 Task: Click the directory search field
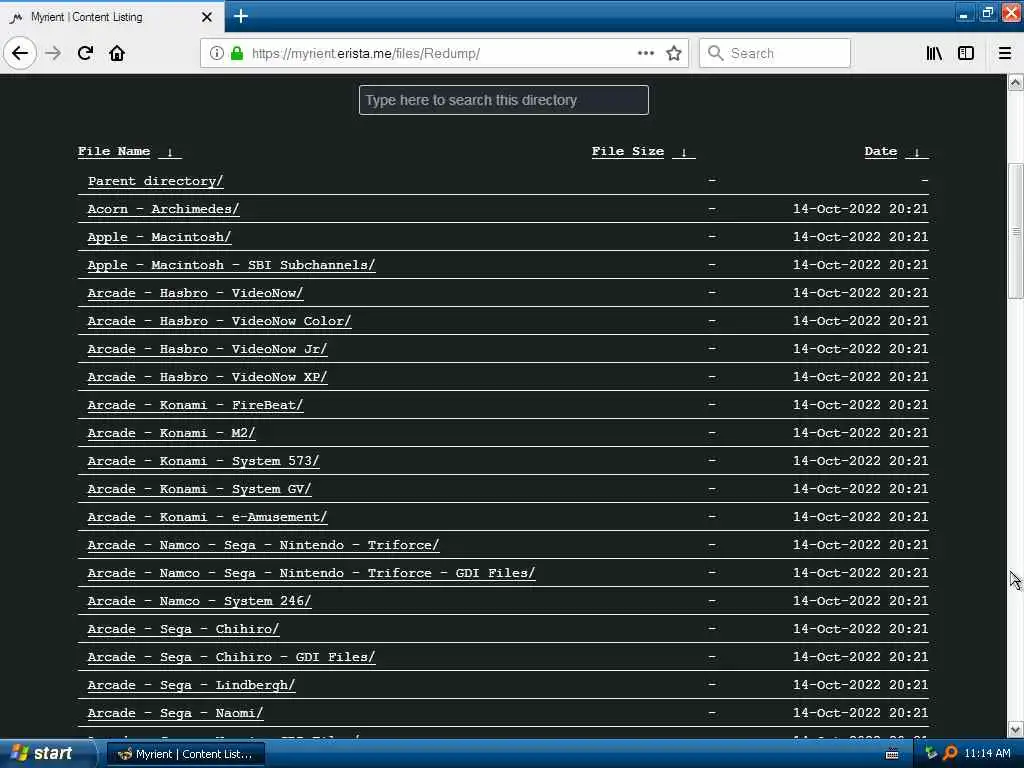point(504,100)
